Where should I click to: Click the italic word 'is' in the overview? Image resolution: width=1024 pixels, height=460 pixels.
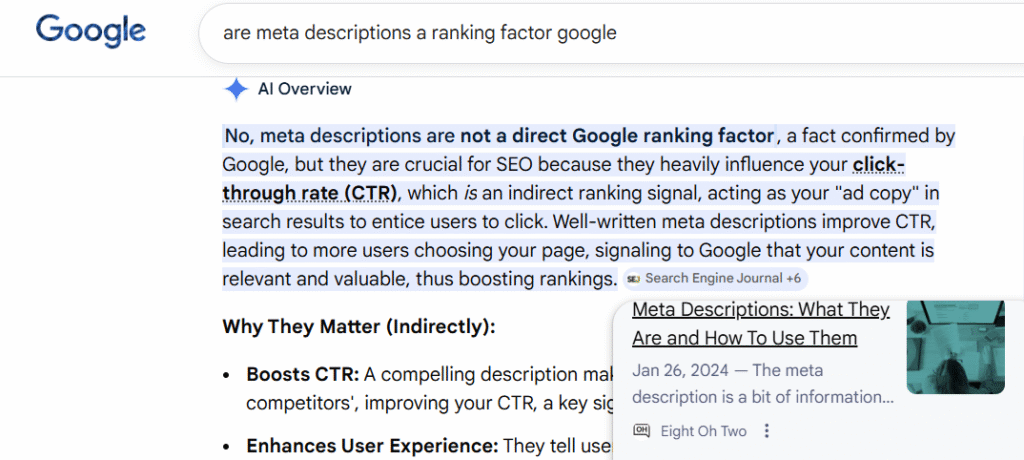470,193
